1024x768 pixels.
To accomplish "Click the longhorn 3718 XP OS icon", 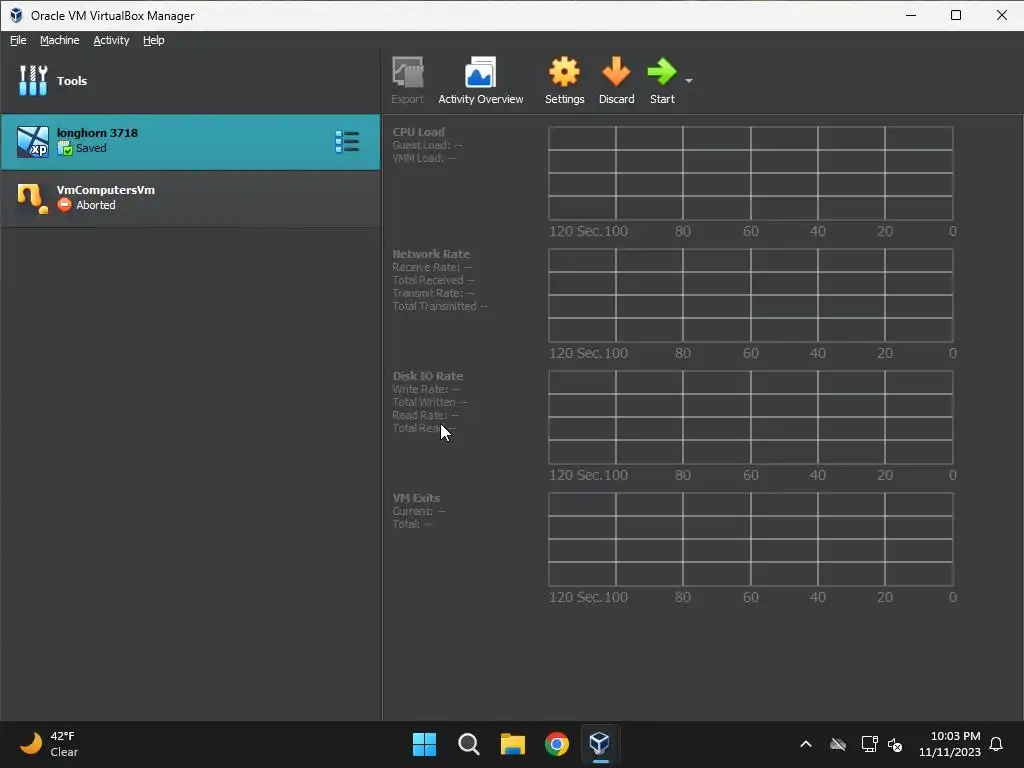I will pyautogui.click(x=32, y=142).
